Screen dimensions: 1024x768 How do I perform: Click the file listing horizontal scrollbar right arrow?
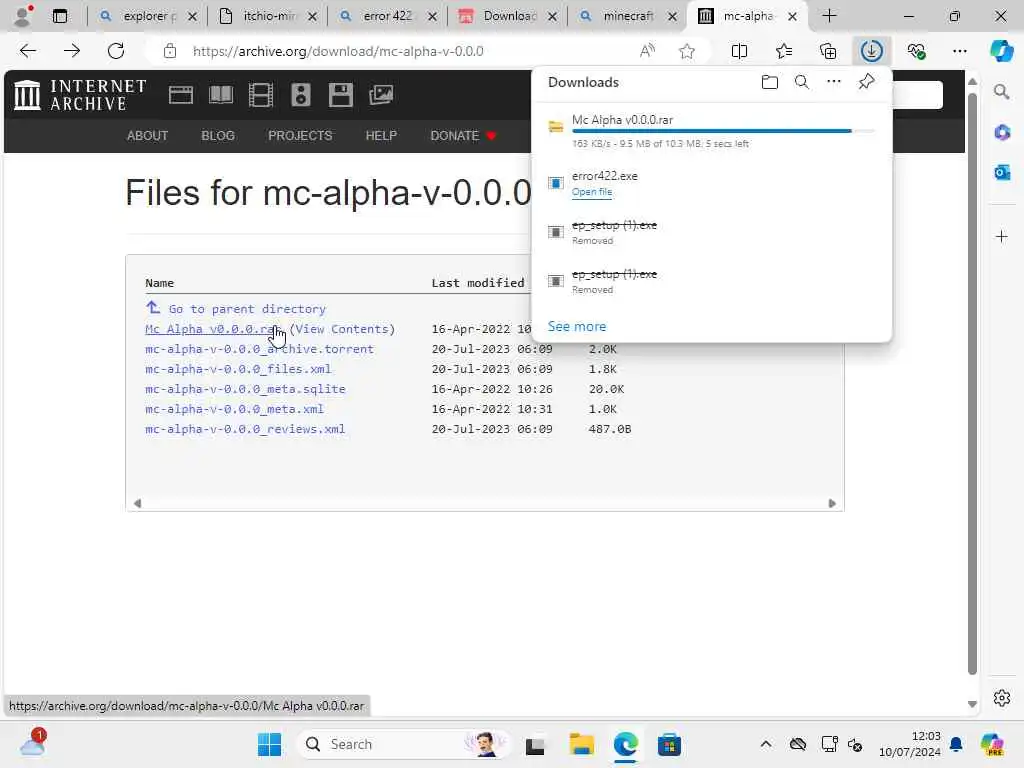click(x=831, y=503)
